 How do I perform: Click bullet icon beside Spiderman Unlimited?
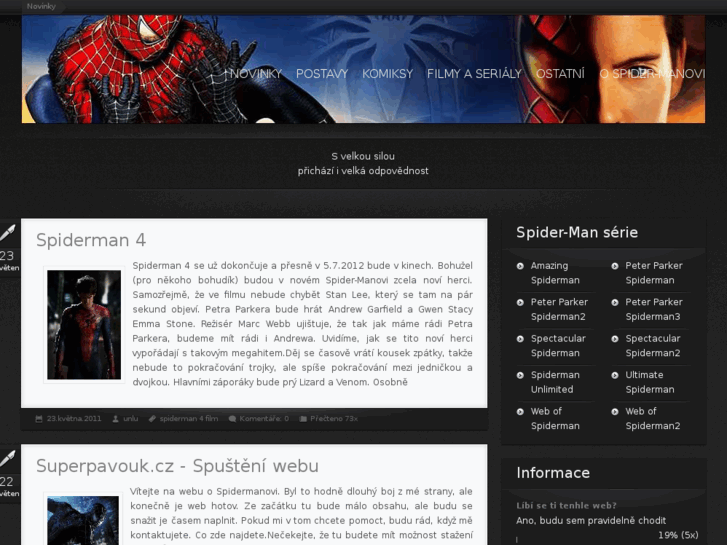point(520,375)
